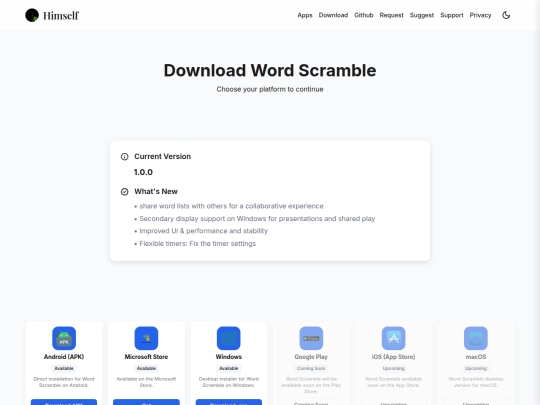The height and width of the screenshot is (405, 540).
Task: Click the Available badge under Microsoft Store
Action: 146,368
